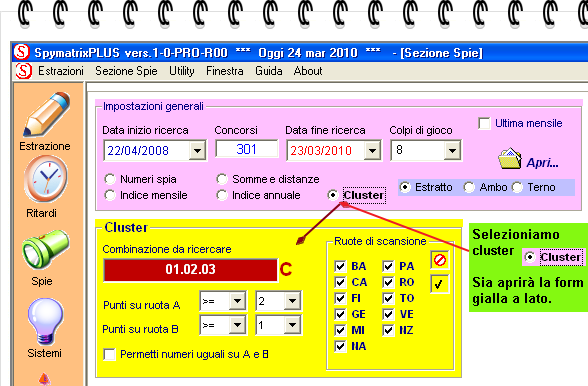588x386 pixels.
Task: Click the Concorsi 301 input field
Action: click(247, 149)
